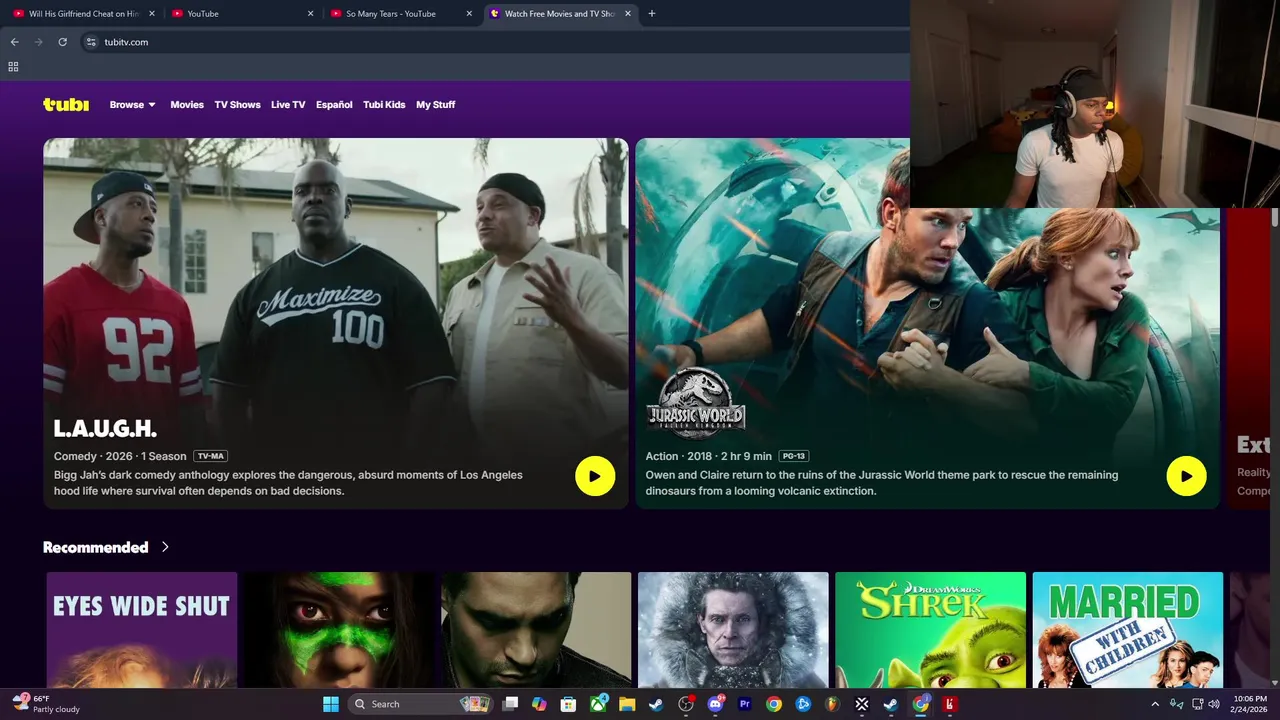Open the Movies section
The height and width of the screenshot is (720, 1280).
tap(187, 105)
